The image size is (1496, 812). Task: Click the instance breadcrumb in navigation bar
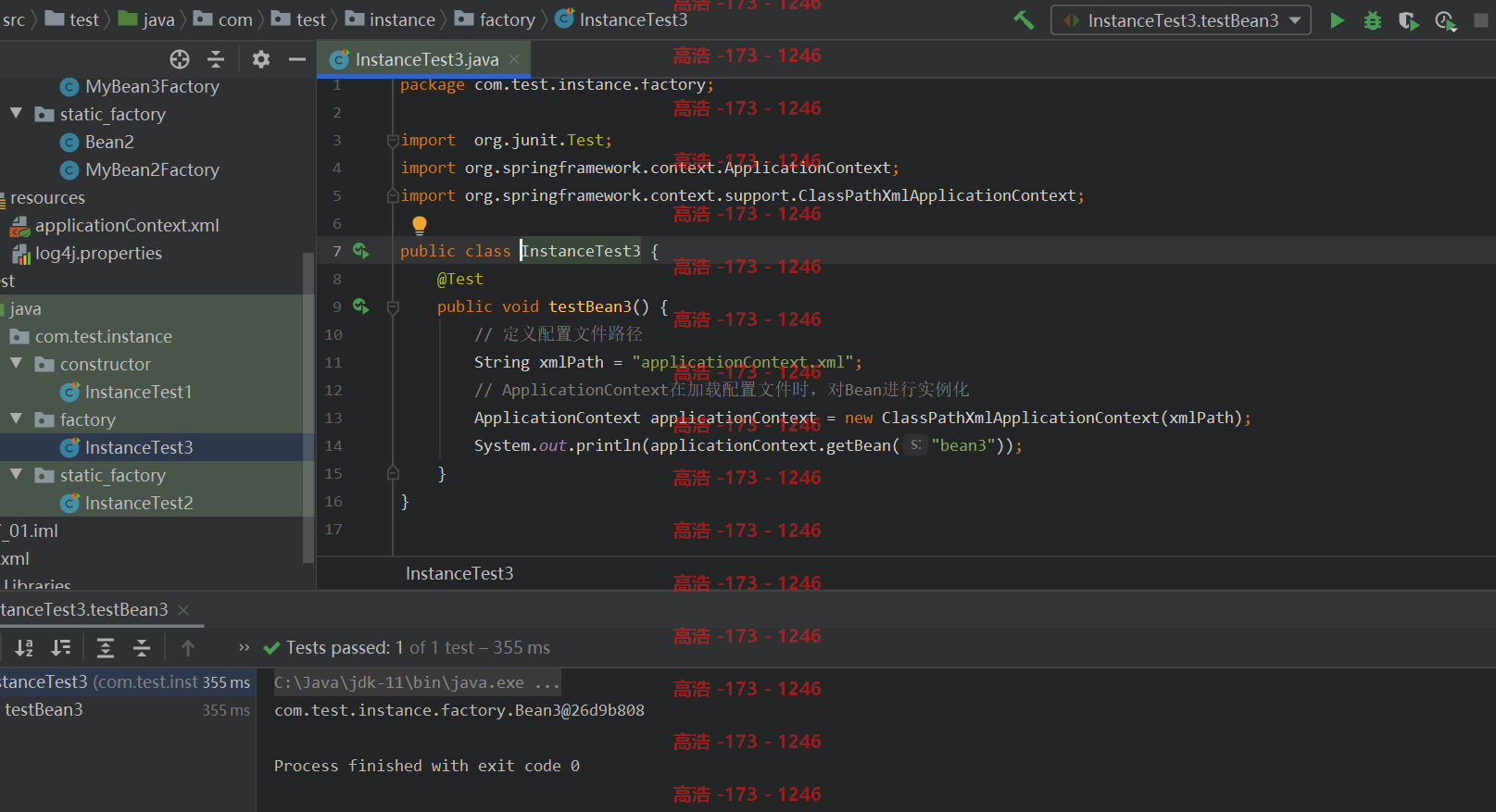tap(391, 19)
